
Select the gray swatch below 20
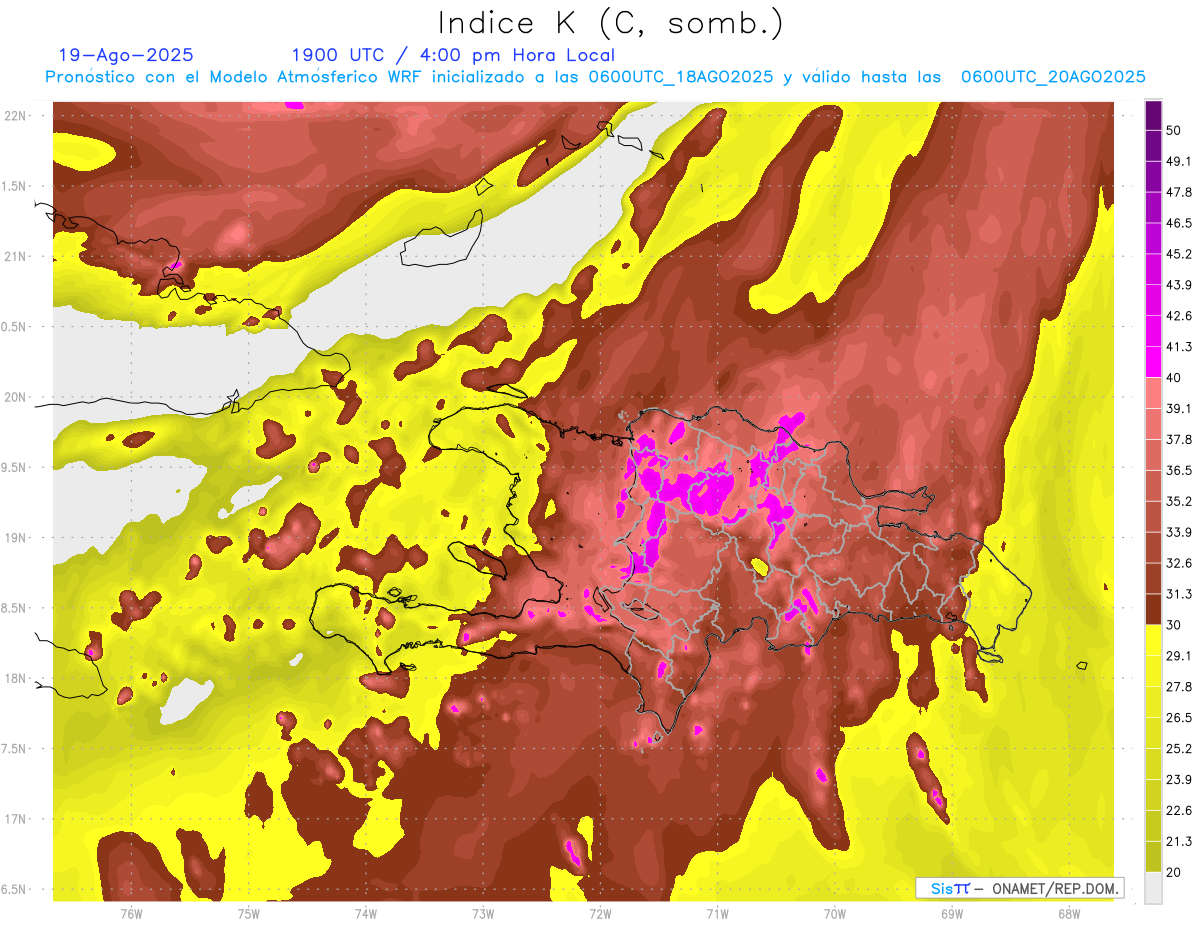1153,888
